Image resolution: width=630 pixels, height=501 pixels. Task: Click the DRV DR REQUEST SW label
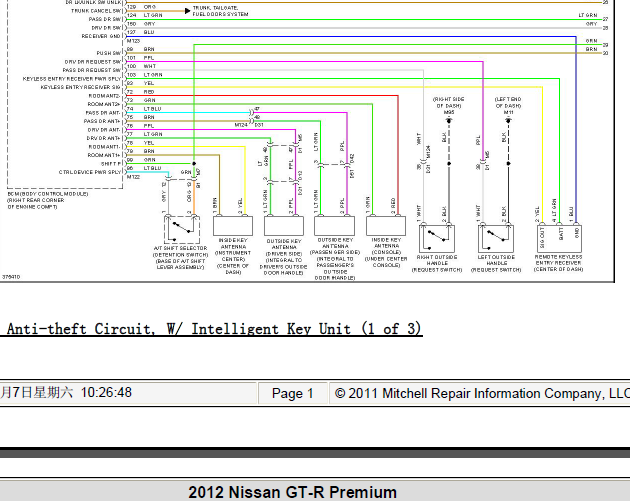tap(93, 62)
